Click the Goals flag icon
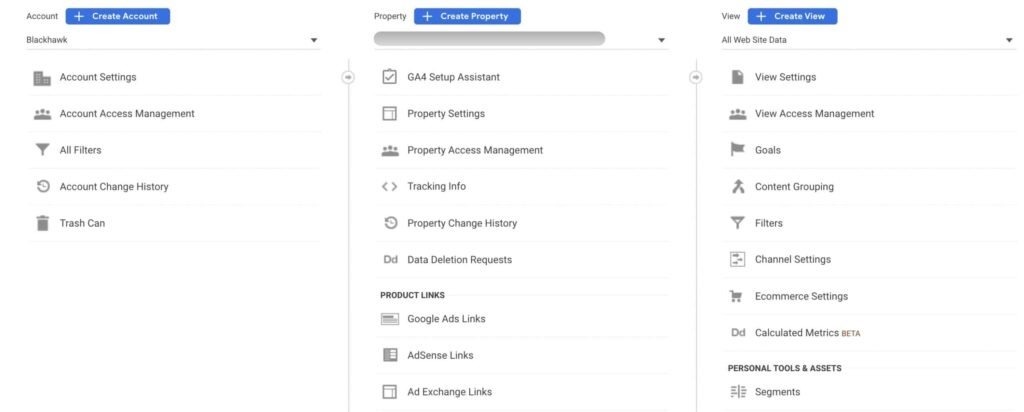Image resolution: width=1024 pixels, height=412 pixels. [x=737, y=150]
